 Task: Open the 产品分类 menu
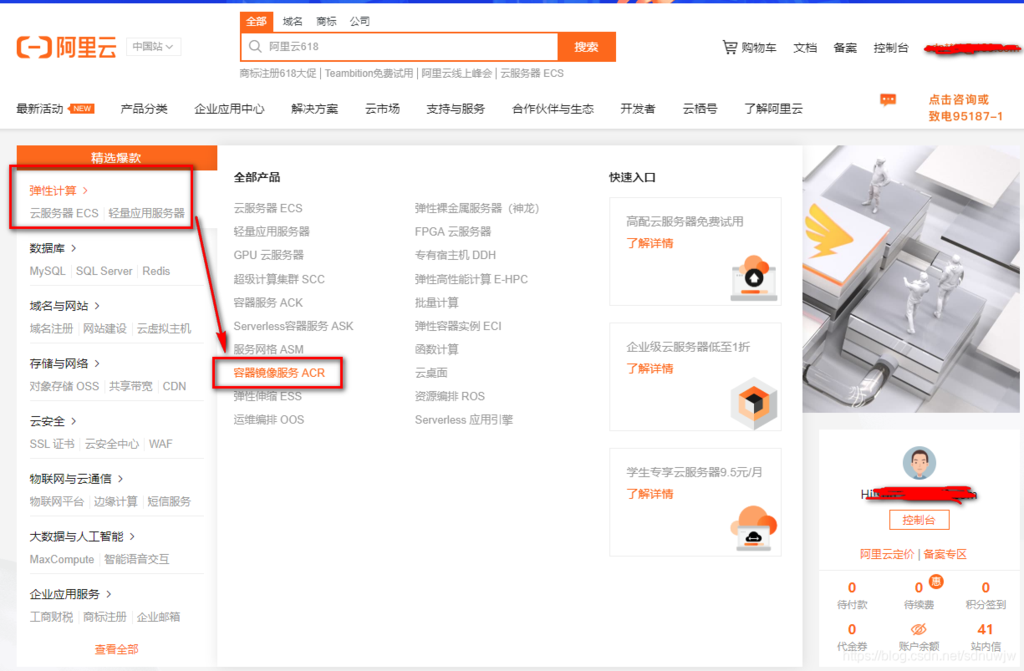(x=144, y=108)
